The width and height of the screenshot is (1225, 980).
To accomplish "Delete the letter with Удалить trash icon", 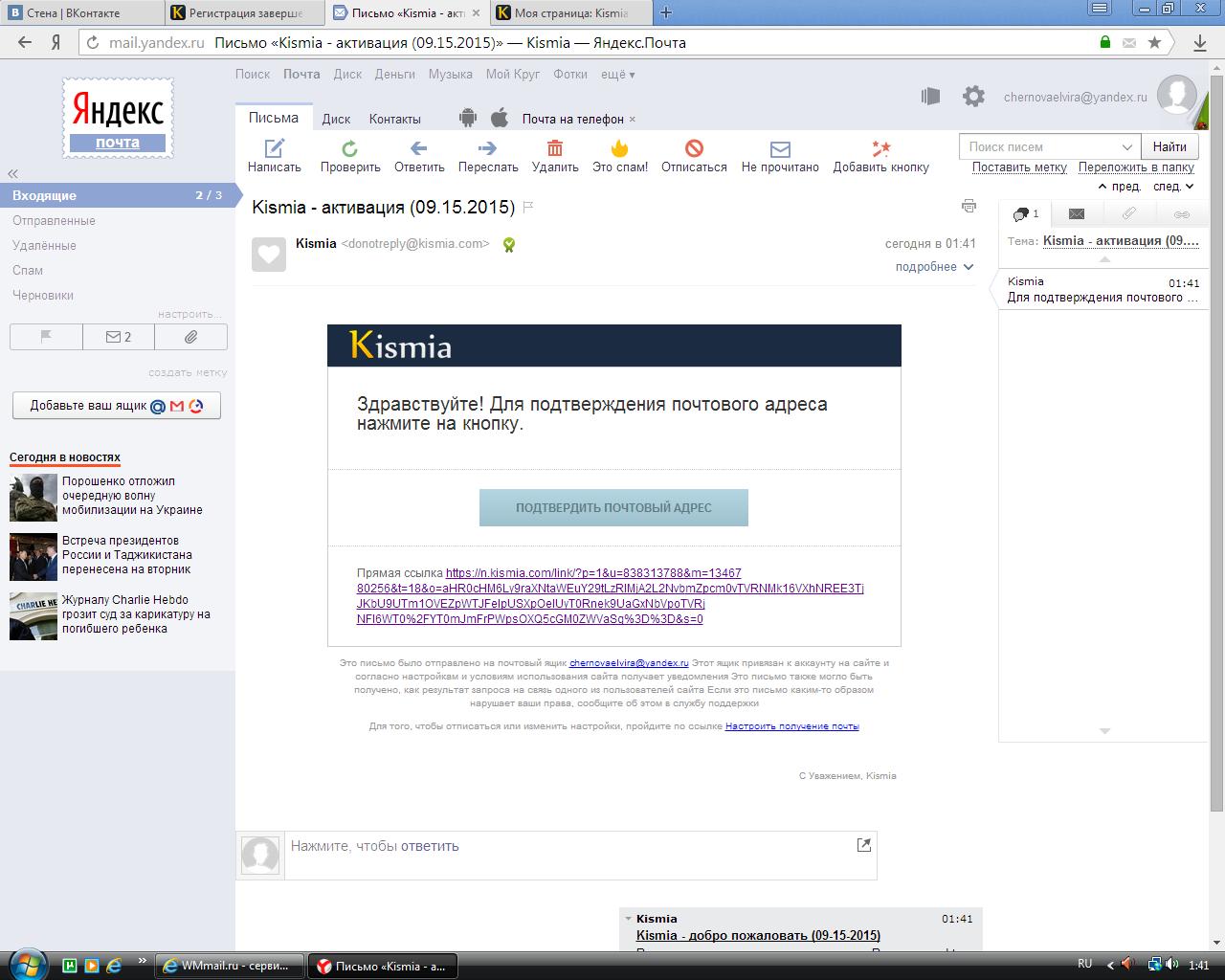I will click(x=555, y=148).
